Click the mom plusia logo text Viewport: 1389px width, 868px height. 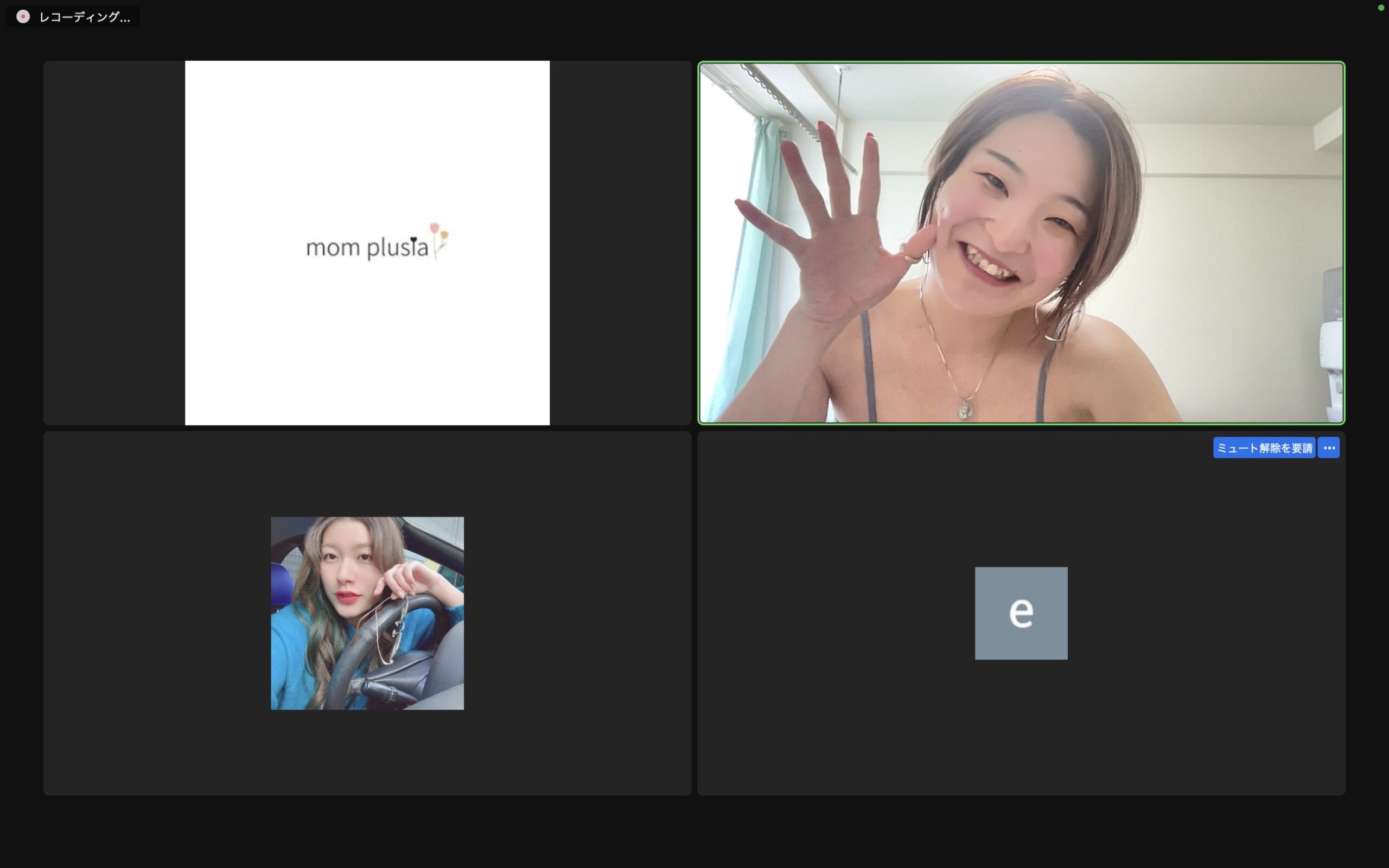pos(366,248)
